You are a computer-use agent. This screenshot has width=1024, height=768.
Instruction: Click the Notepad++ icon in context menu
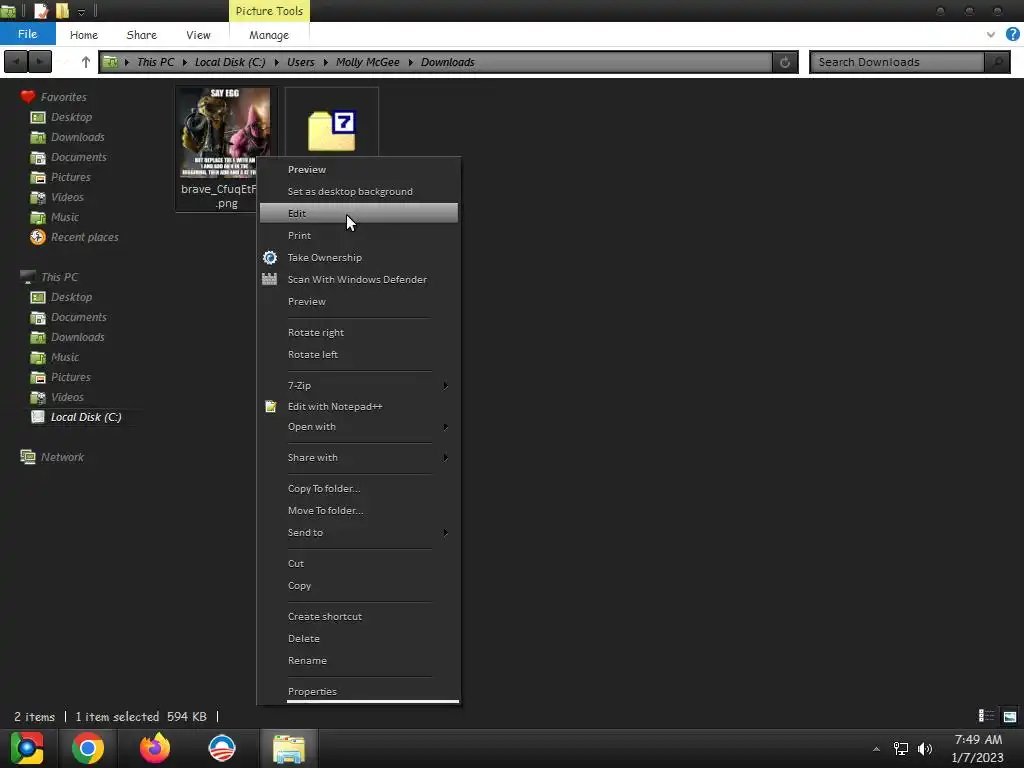(270, 406)
